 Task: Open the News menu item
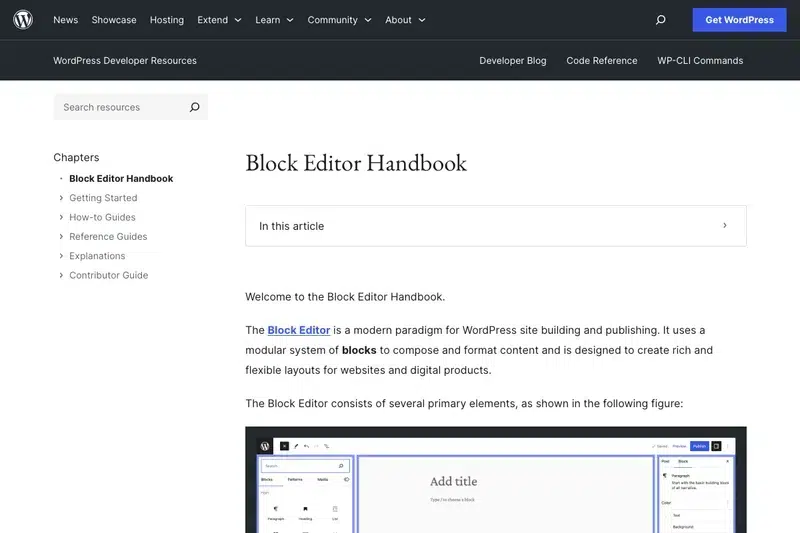click(x=66, y=20)
